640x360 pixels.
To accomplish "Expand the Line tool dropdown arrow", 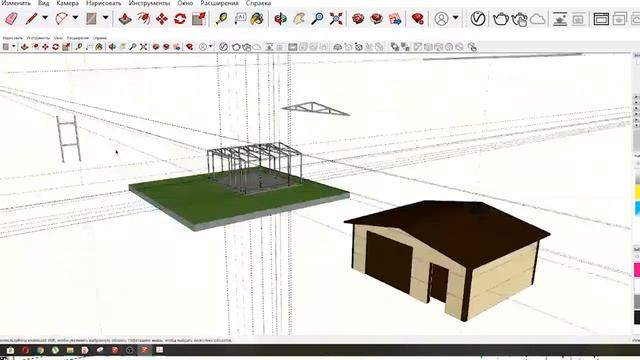I will tap(45, 18).
